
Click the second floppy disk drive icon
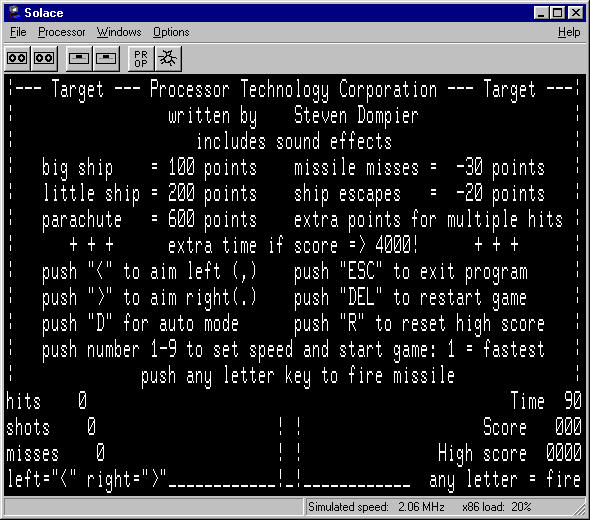(x=106, y=58)
